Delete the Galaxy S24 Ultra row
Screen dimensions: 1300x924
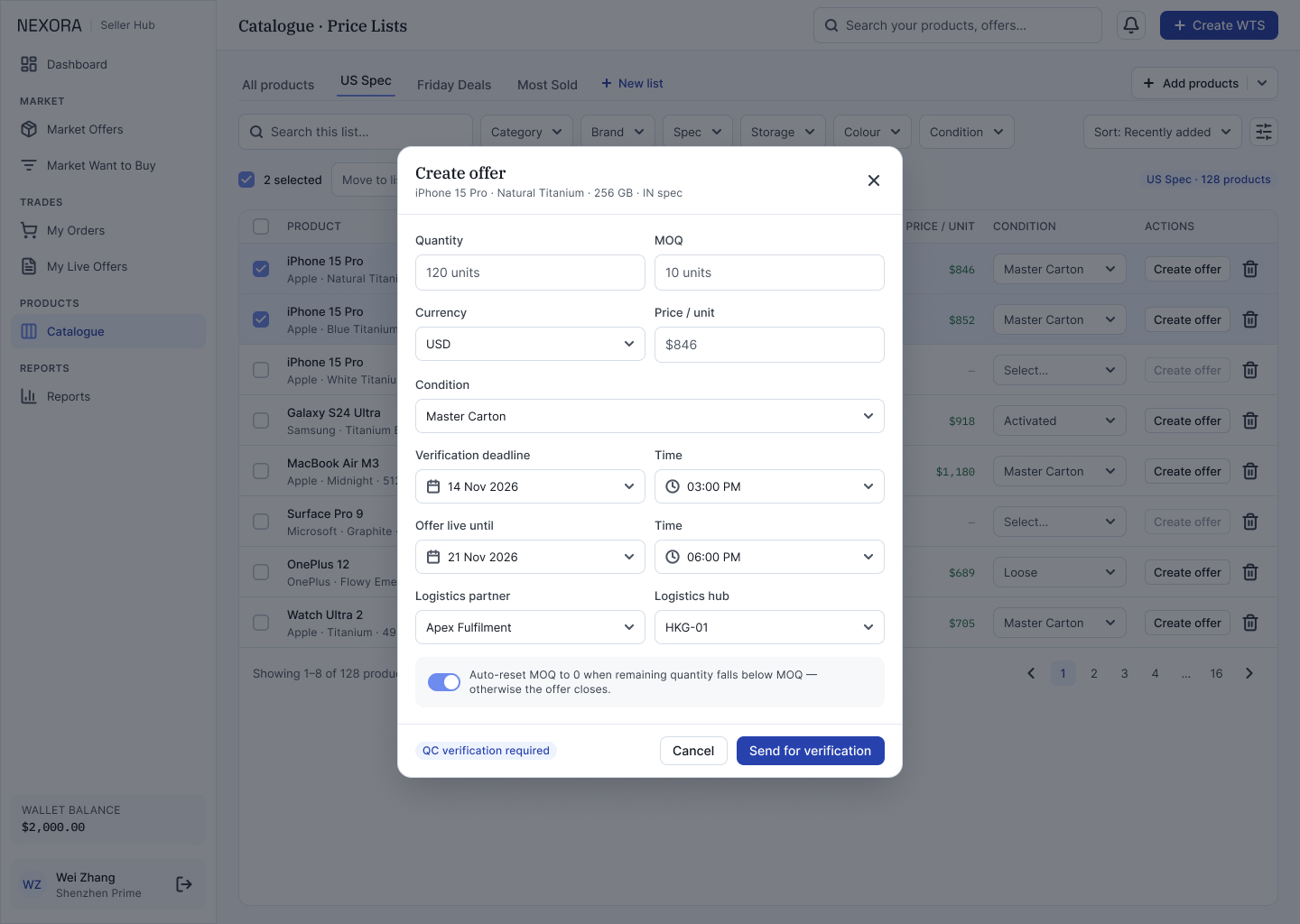coord(1250,420)
